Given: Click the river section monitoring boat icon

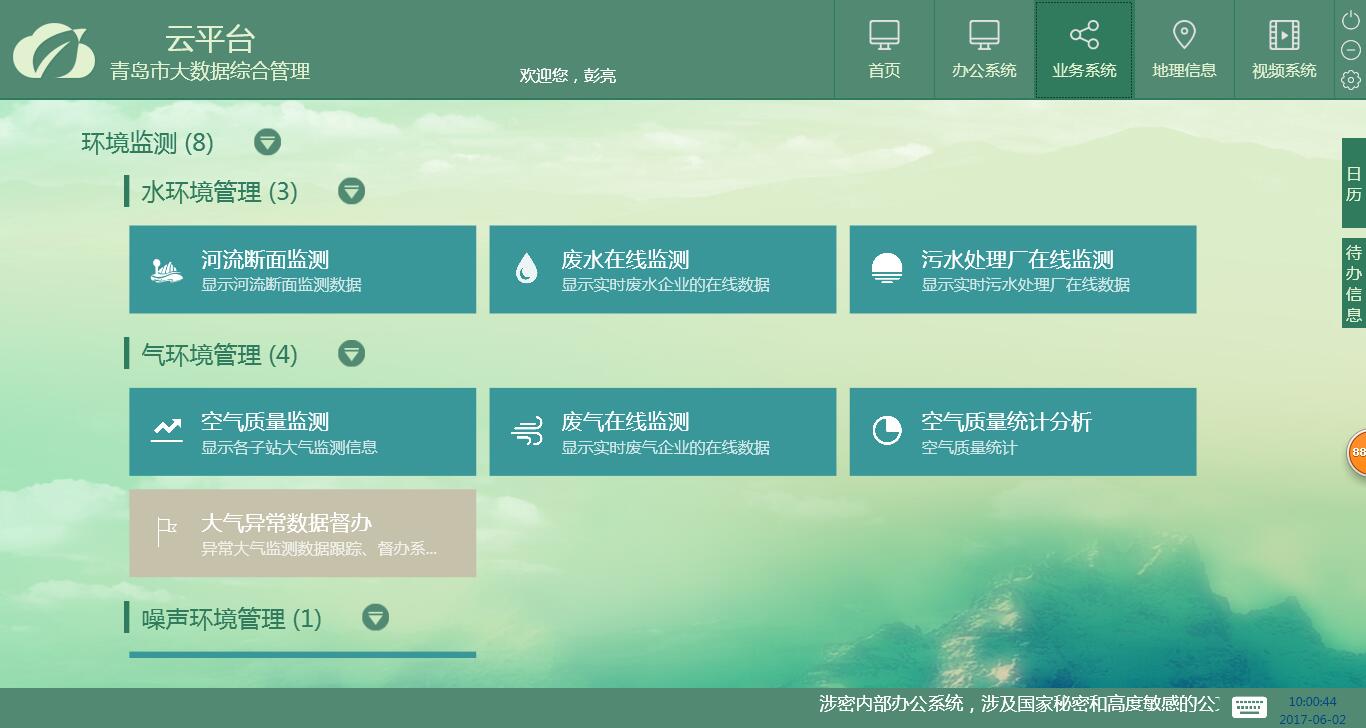Looking at the screenshot, I should [166, 269].
